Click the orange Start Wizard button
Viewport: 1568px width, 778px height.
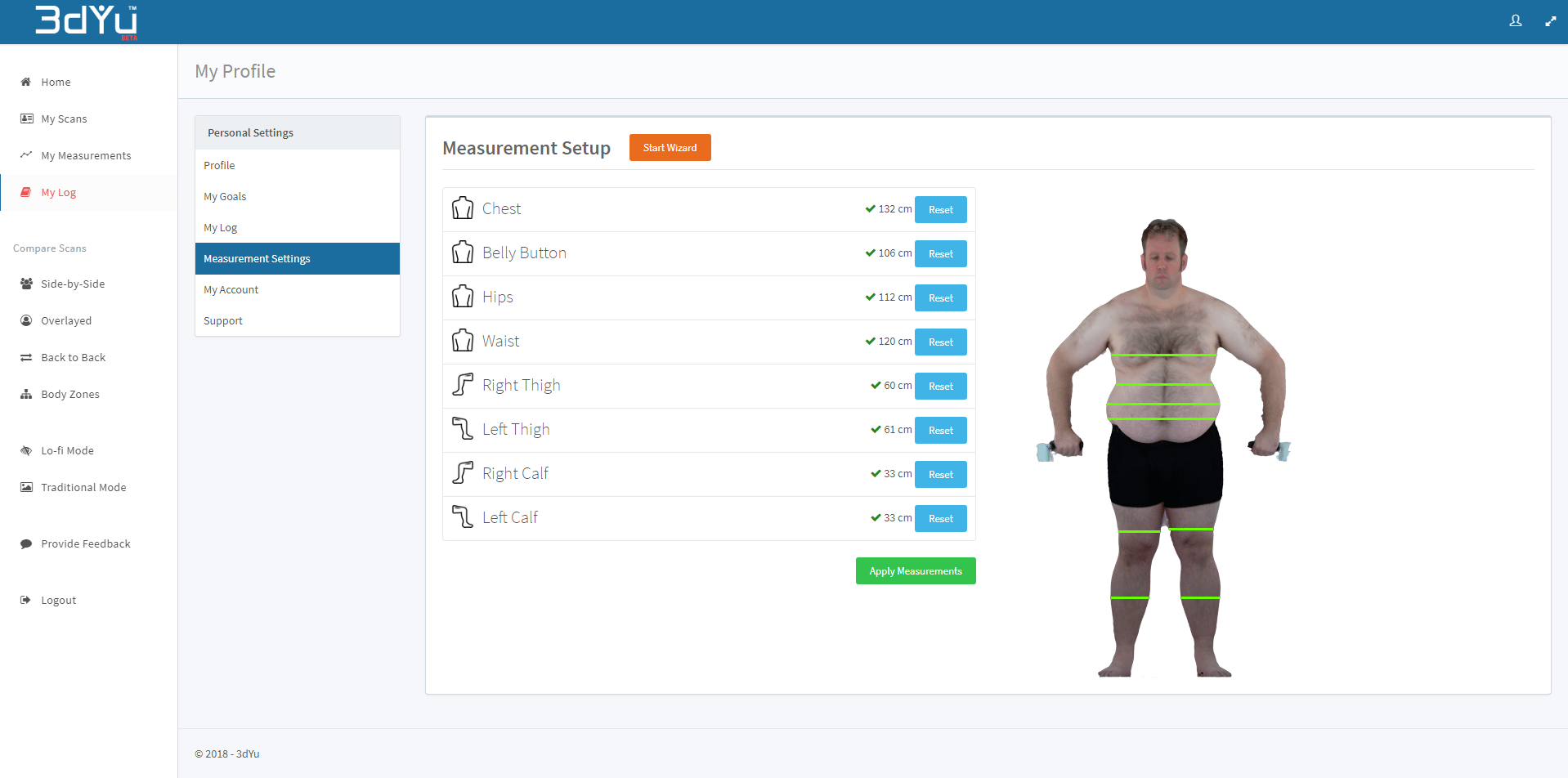pyautogui.click(x=670, y=148)
